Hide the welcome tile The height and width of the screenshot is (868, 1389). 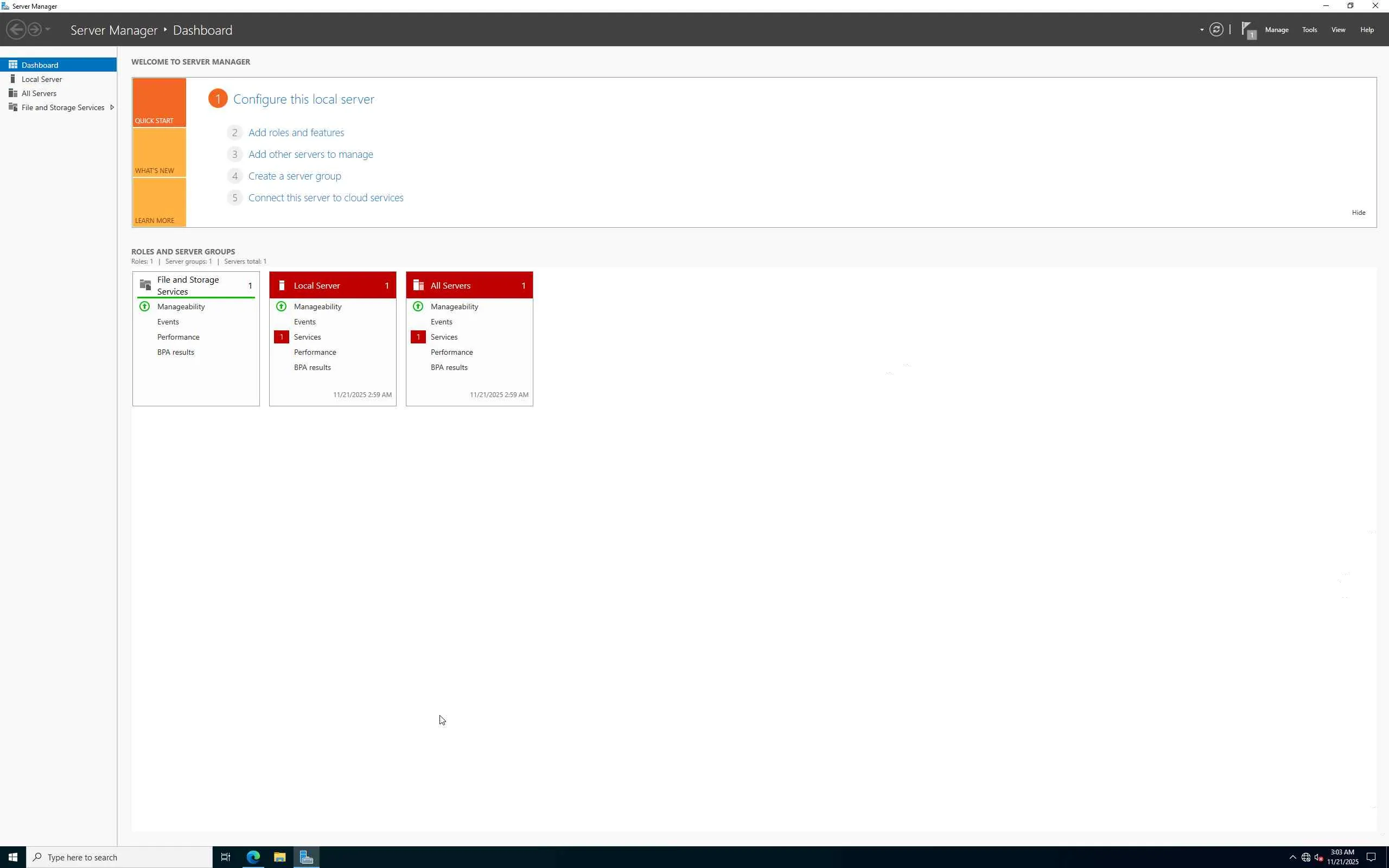click(x=1358, y=213)
